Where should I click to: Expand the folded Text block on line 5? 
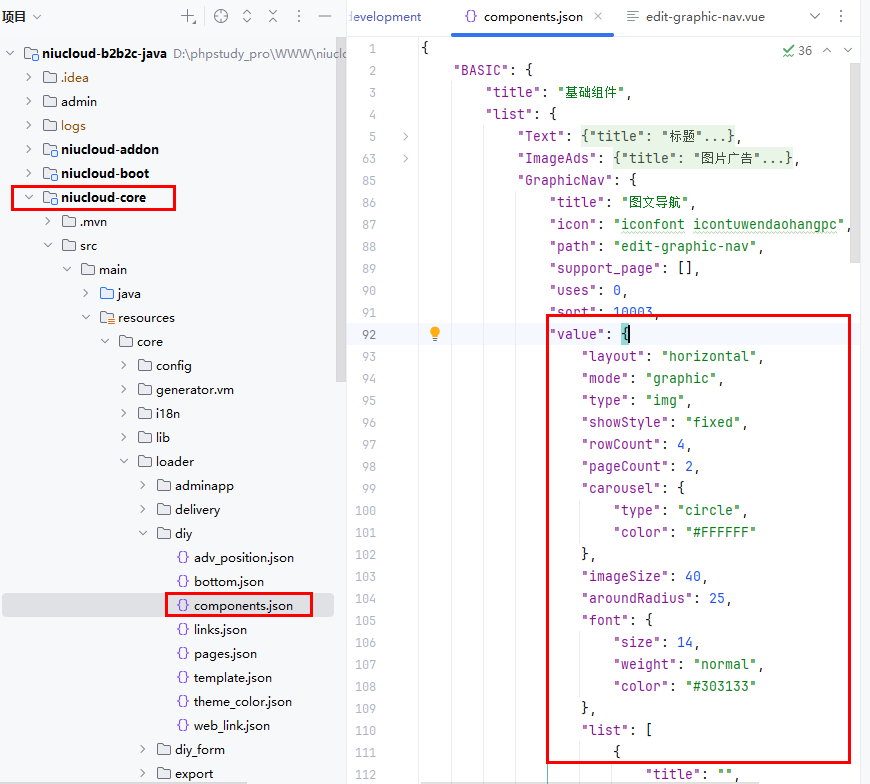point(405,137)
